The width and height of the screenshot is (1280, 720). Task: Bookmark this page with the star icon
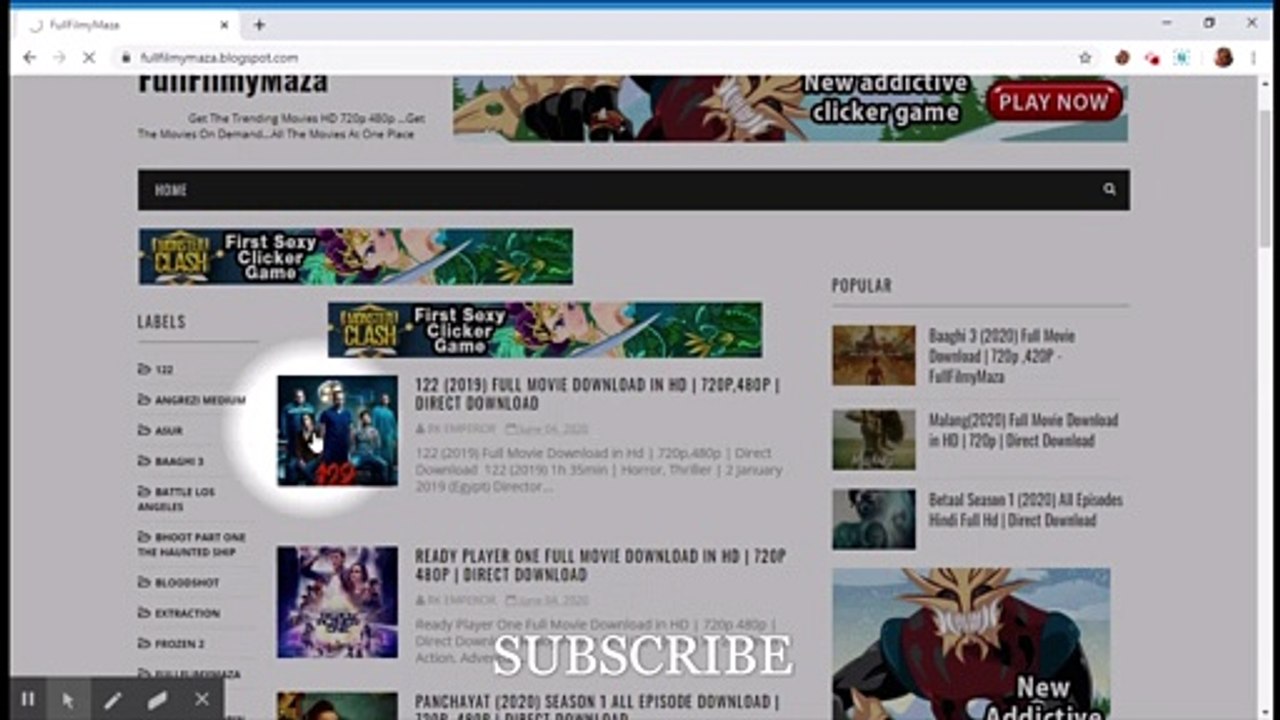(x=1085, y=58)
